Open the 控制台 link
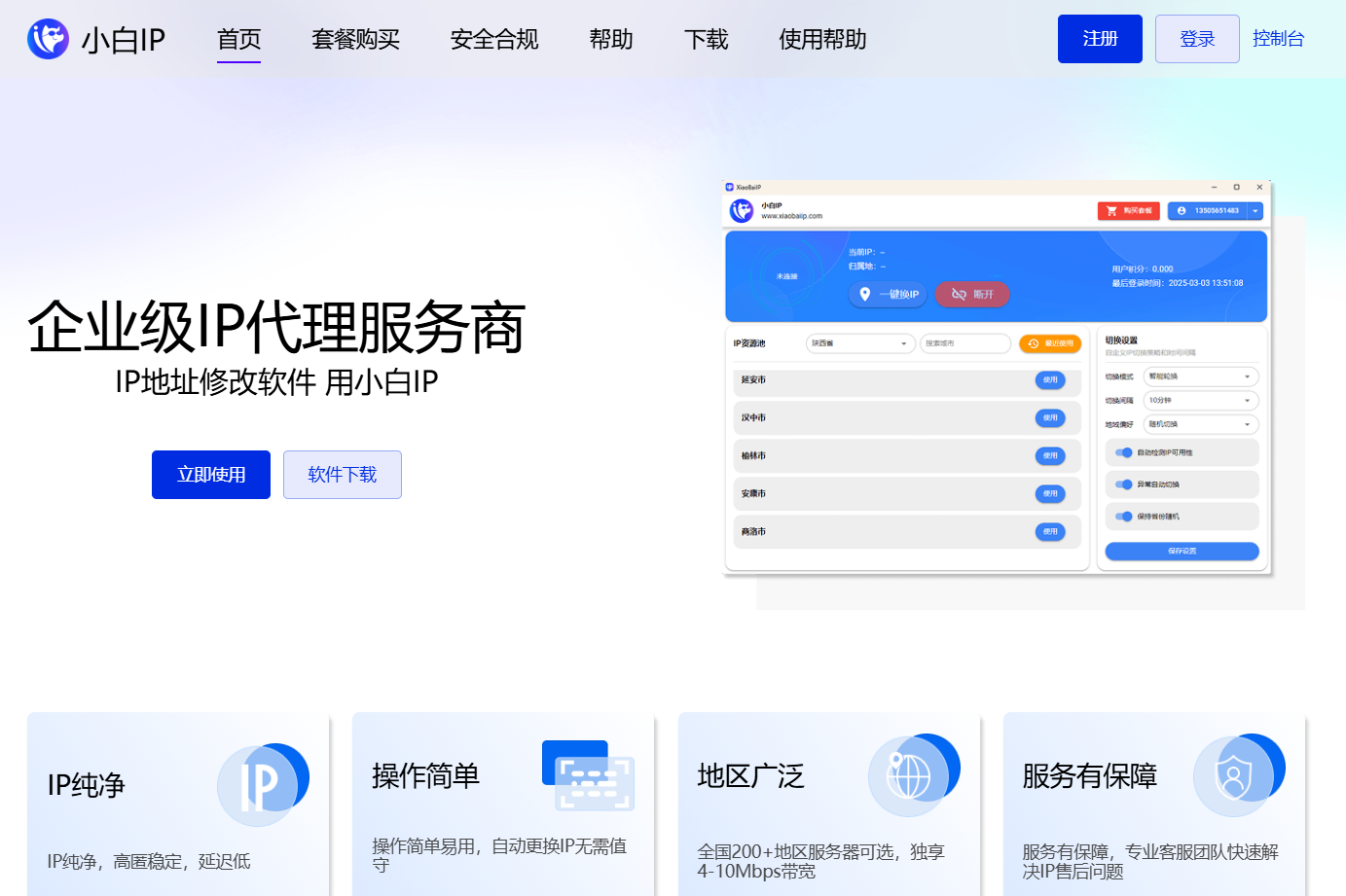This screenshot has width=1346, height=896. click(1278, 39)
